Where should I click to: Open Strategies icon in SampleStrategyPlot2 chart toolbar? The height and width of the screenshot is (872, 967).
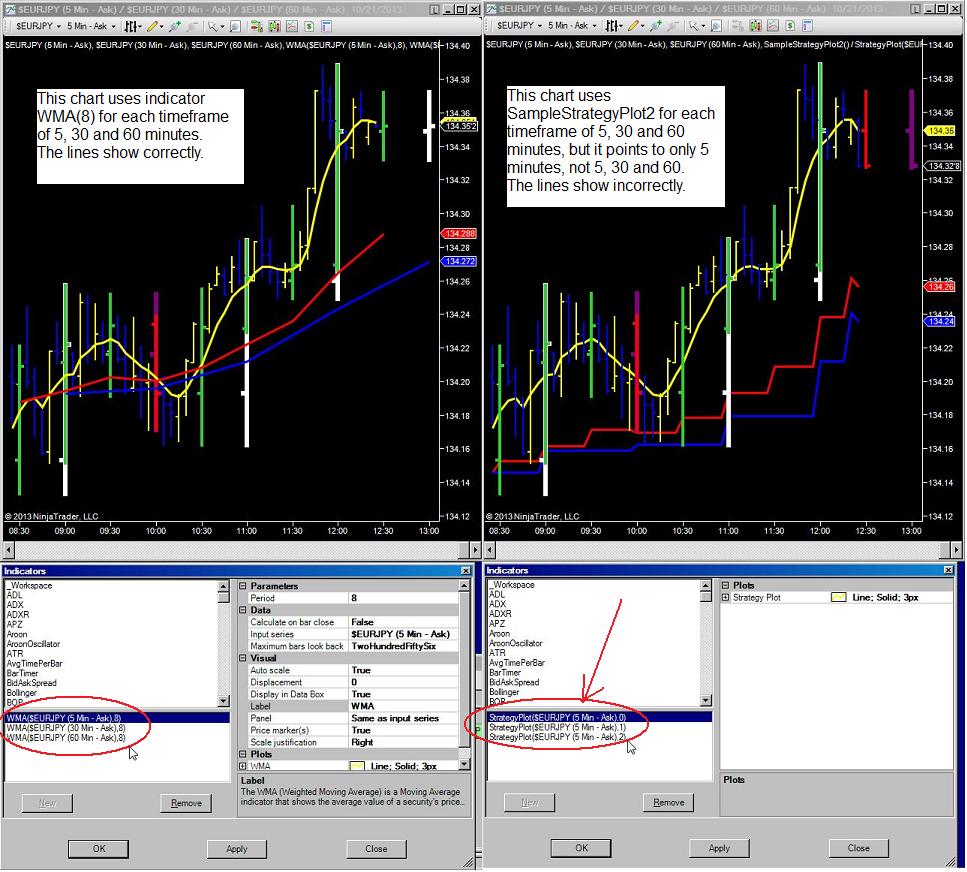pos(790,26)
